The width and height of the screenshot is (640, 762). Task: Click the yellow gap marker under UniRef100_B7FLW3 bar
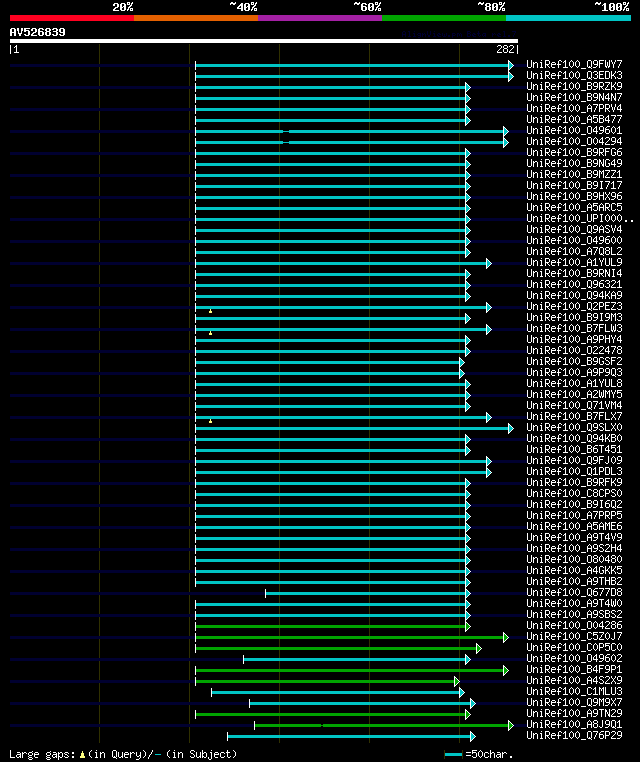(210, 333)
